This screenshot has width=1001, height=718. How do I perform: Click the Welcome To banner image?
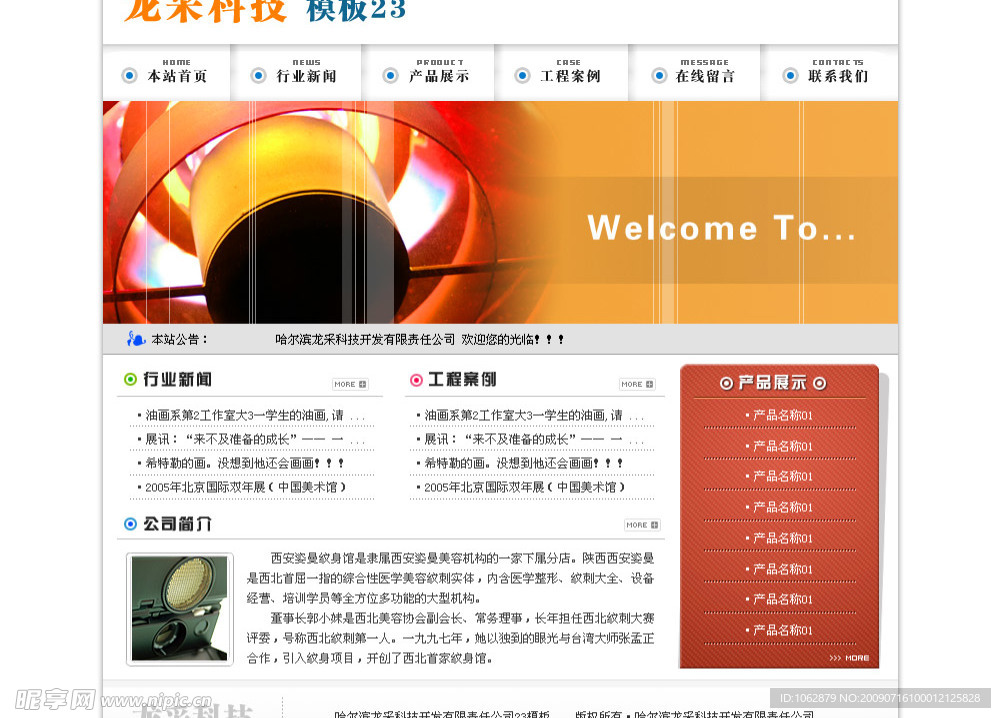[500, 212]
